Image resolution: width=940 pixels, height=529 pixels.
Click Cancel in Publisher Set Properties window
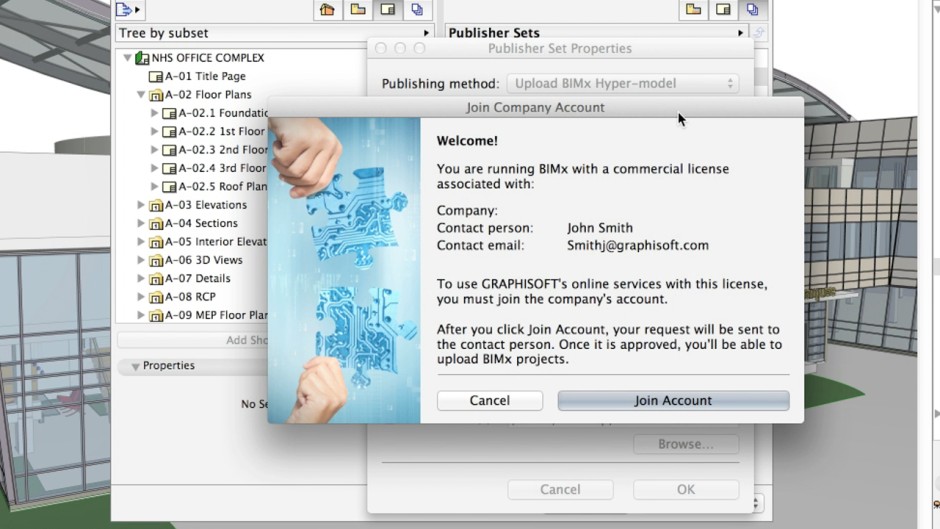pos(560,489)
